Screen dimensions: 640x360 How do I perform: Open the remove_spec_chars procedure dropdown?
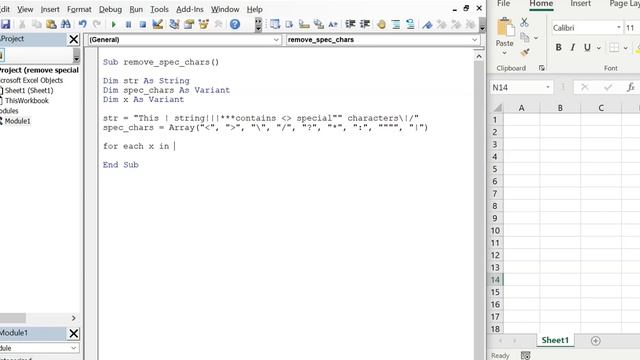[475, 40]
